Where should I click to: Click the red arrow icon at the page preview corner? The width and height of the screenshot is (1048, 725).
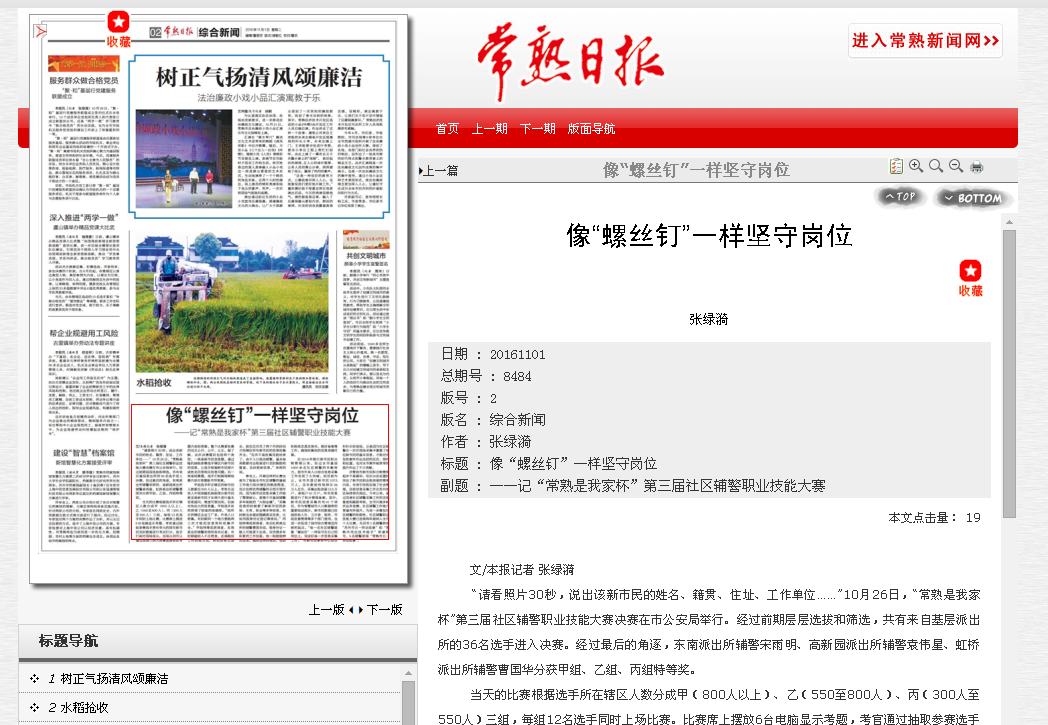(x=41, y=31)
